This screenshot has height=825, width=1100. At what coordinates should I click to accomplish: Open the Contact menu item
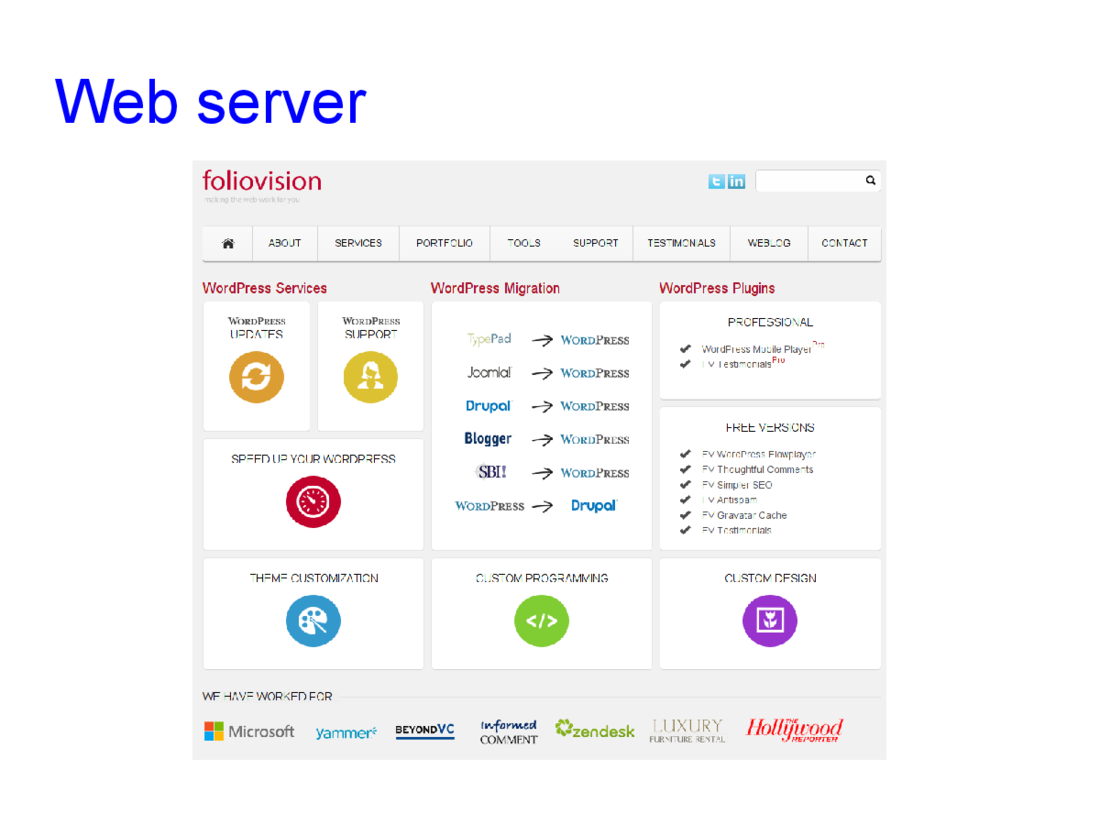(844, 243)
